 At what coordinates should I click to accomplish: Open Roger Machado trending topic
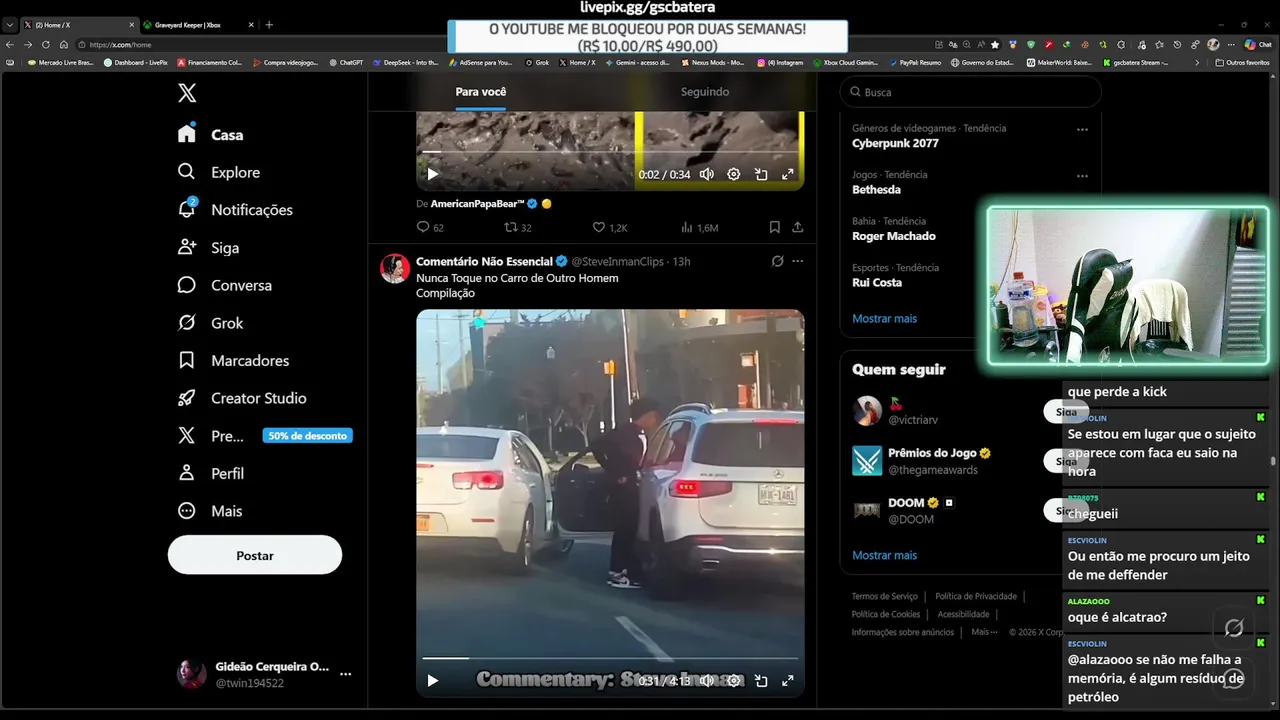(x=894, y=236)
